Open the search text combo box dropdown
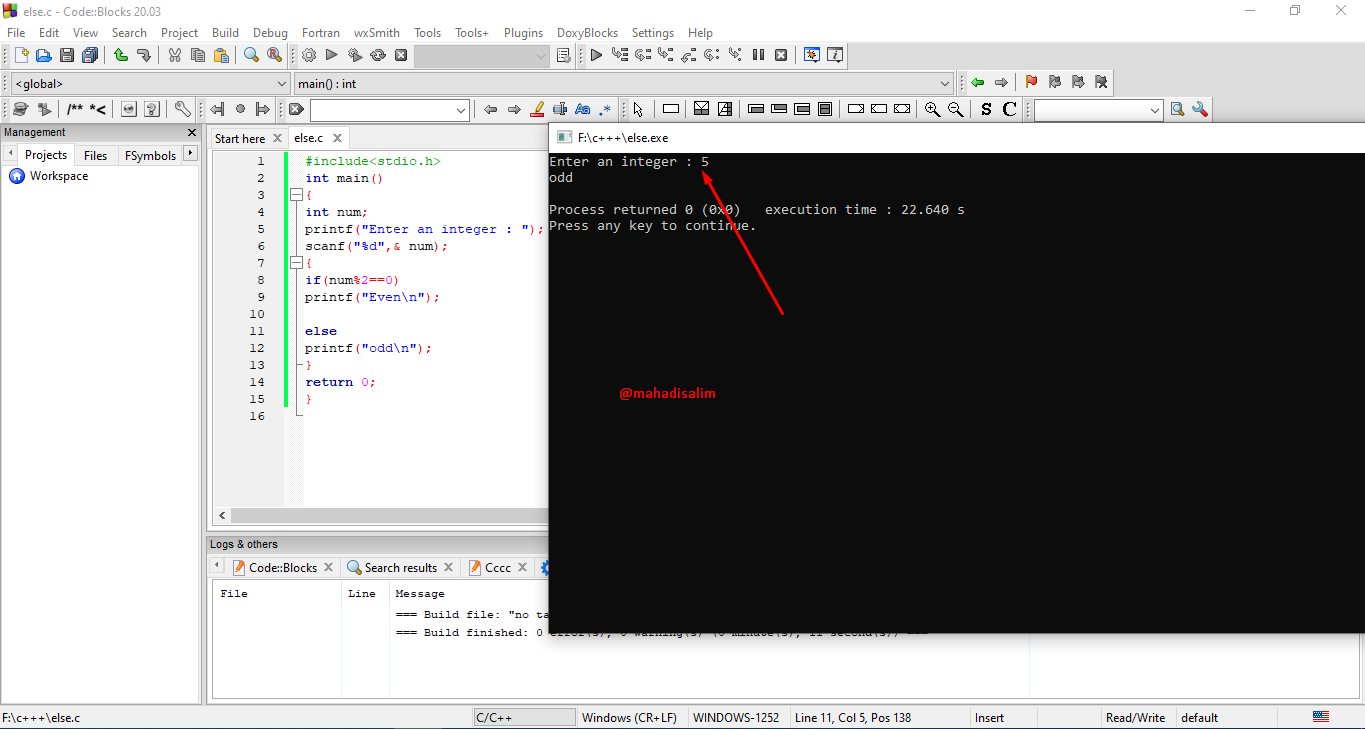The height and width of the screenshot is (729, 1365). click(x=461, y=110)
